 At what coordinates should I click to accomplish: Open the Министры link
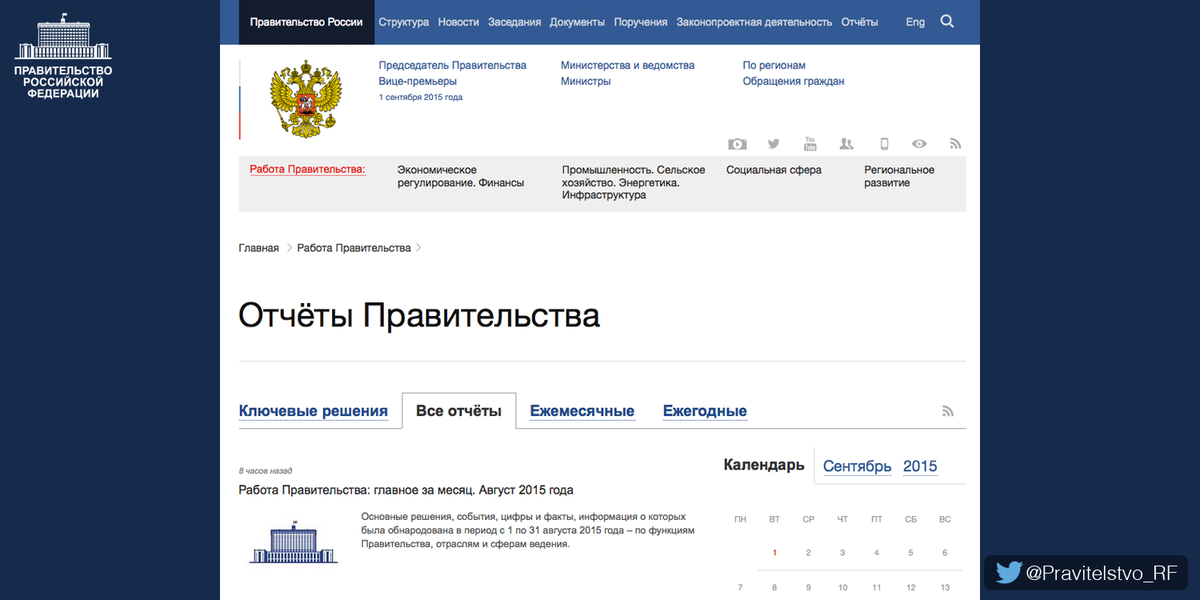click(586, 81)
